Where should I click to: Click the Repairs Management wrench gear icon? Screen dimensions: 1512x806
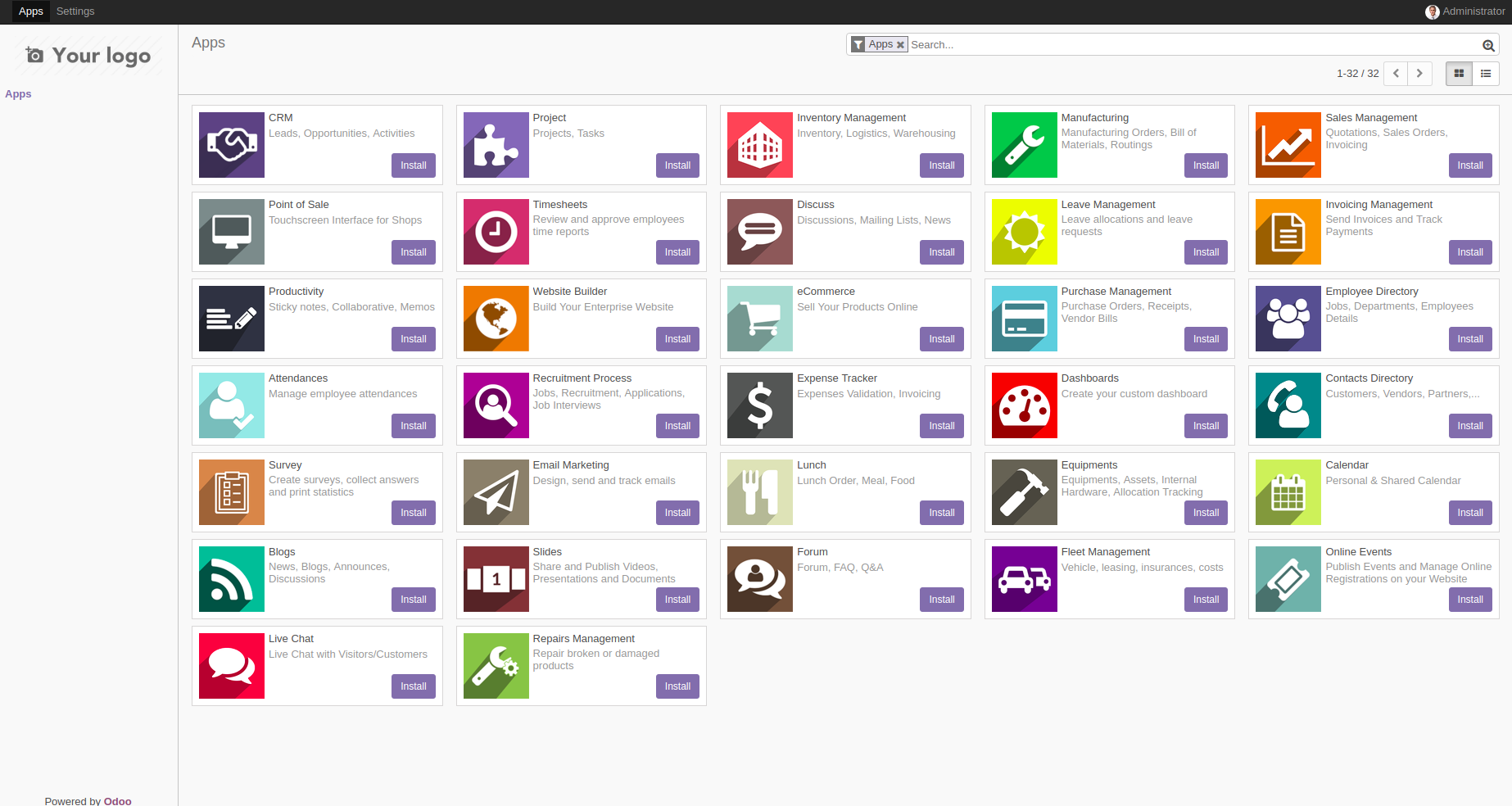point(496,666)
